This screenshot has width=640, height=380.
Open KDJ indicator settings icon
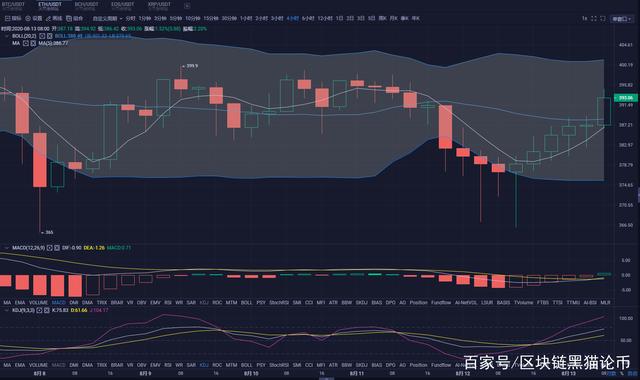coord(39,310)
